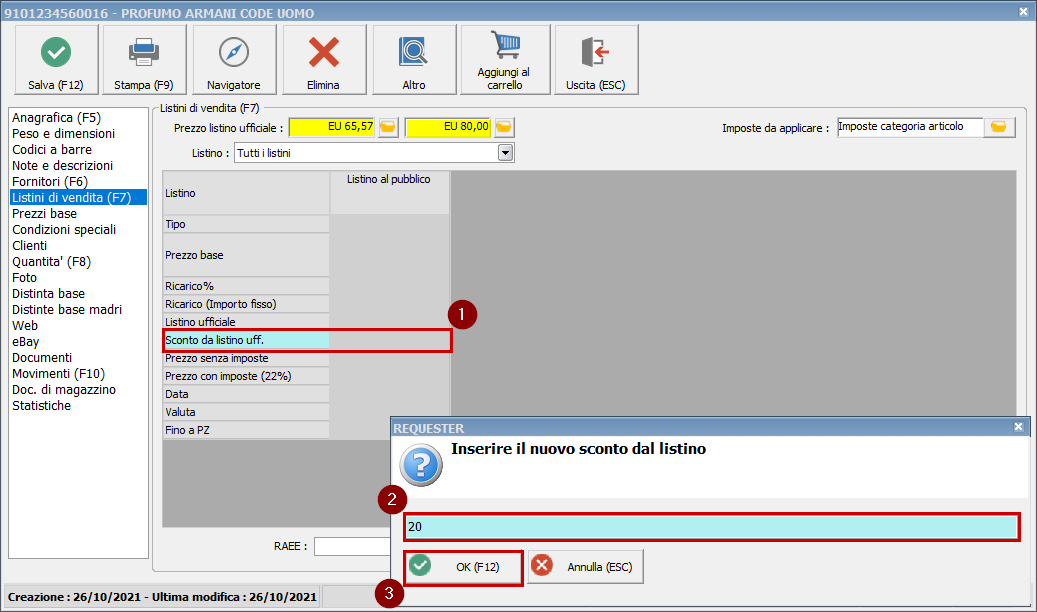Screen dimensions: 1037x612
Task: Click the red X Elimina icon
Action: (x=323, y=52)
